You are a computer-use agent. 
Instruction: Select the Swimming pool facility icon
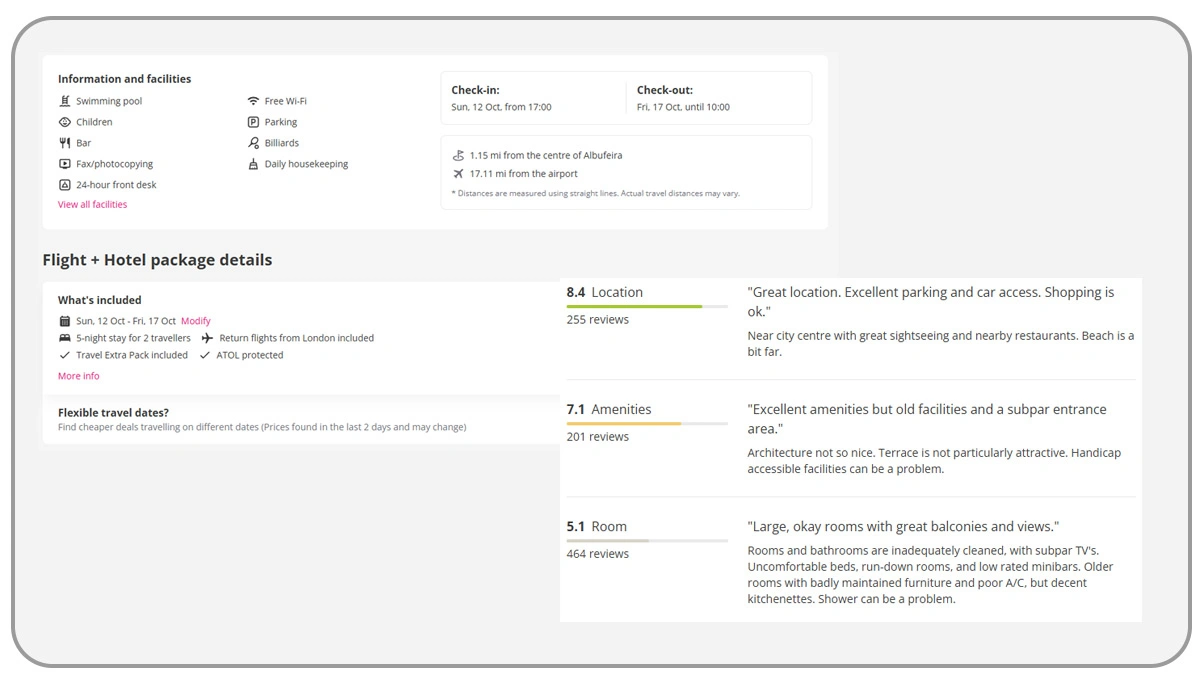[x=65, y=100]
